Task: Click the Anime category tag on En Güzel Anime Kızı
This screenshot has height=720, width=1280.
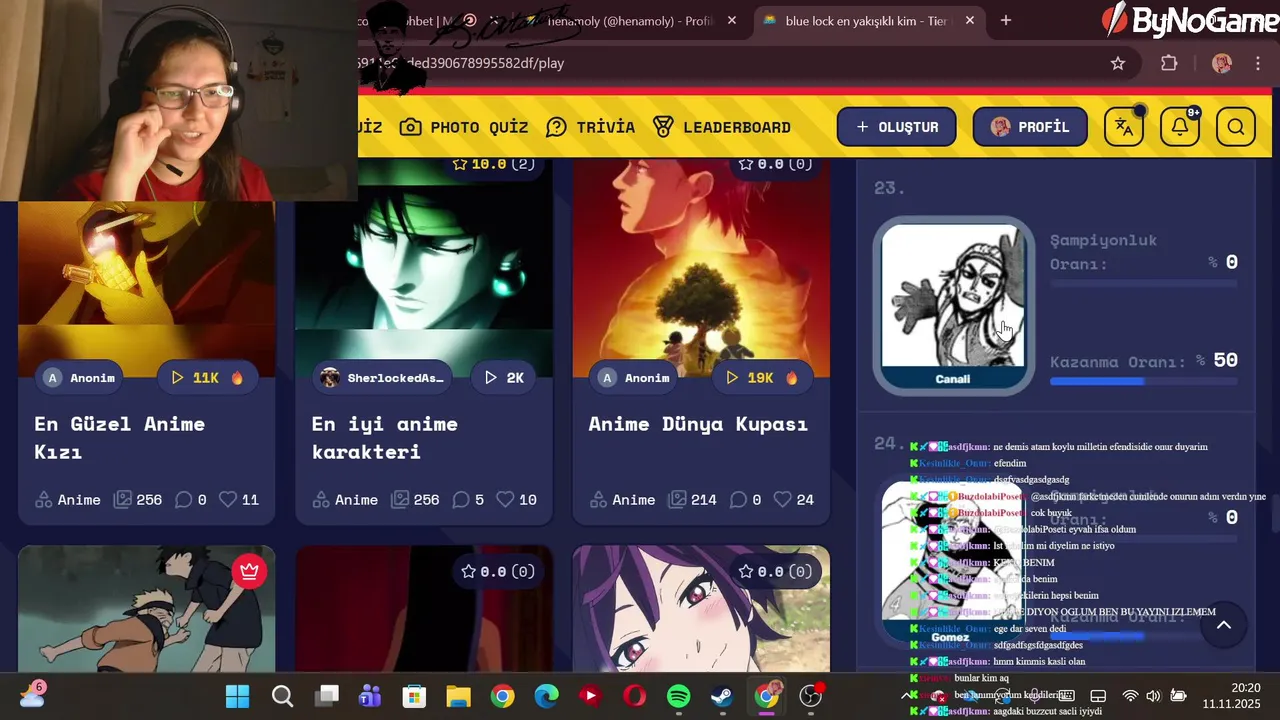Action: pos(67,499)
